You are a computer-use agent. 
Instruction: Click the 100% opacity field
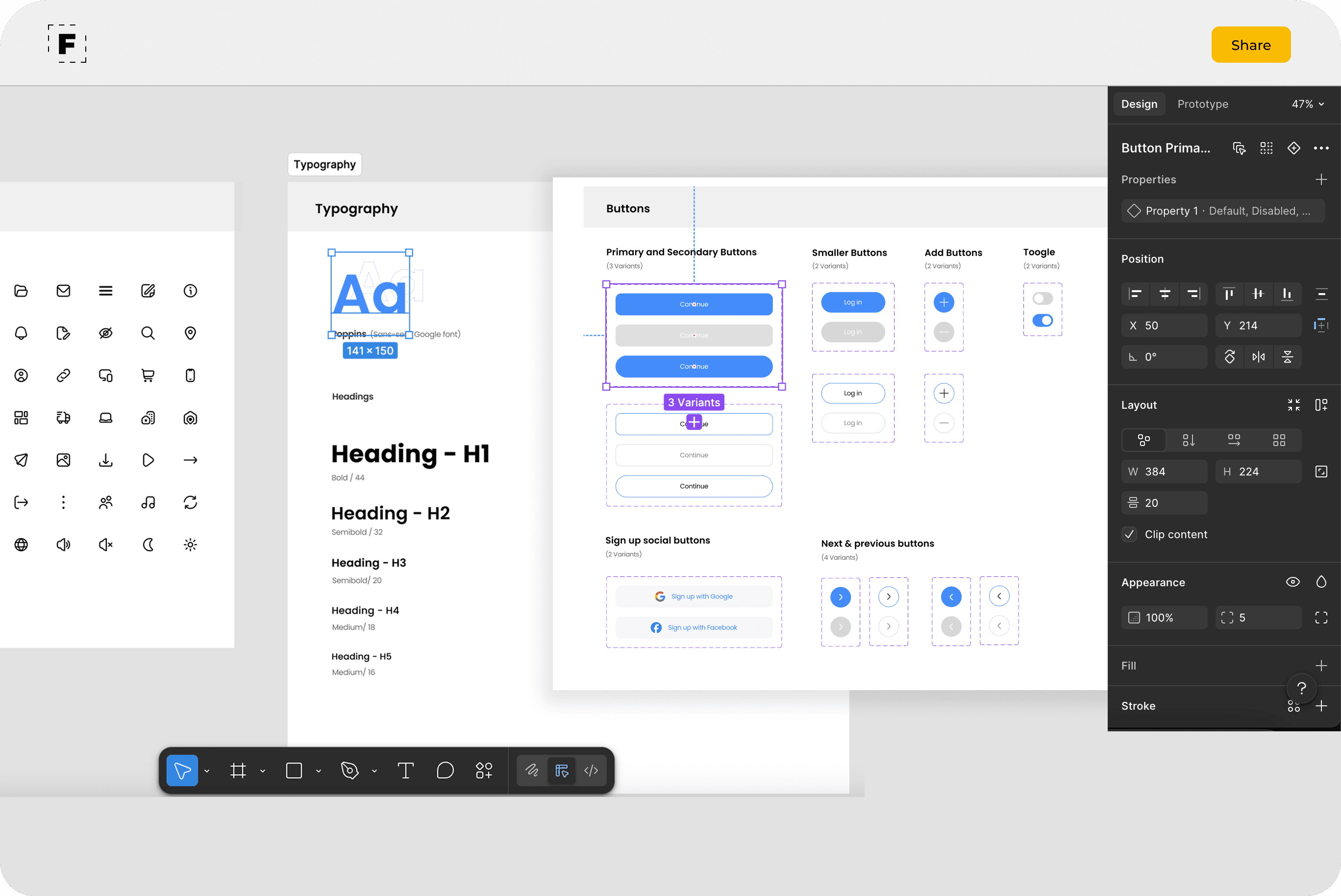pyautogui.click(x=1164, y=618)
